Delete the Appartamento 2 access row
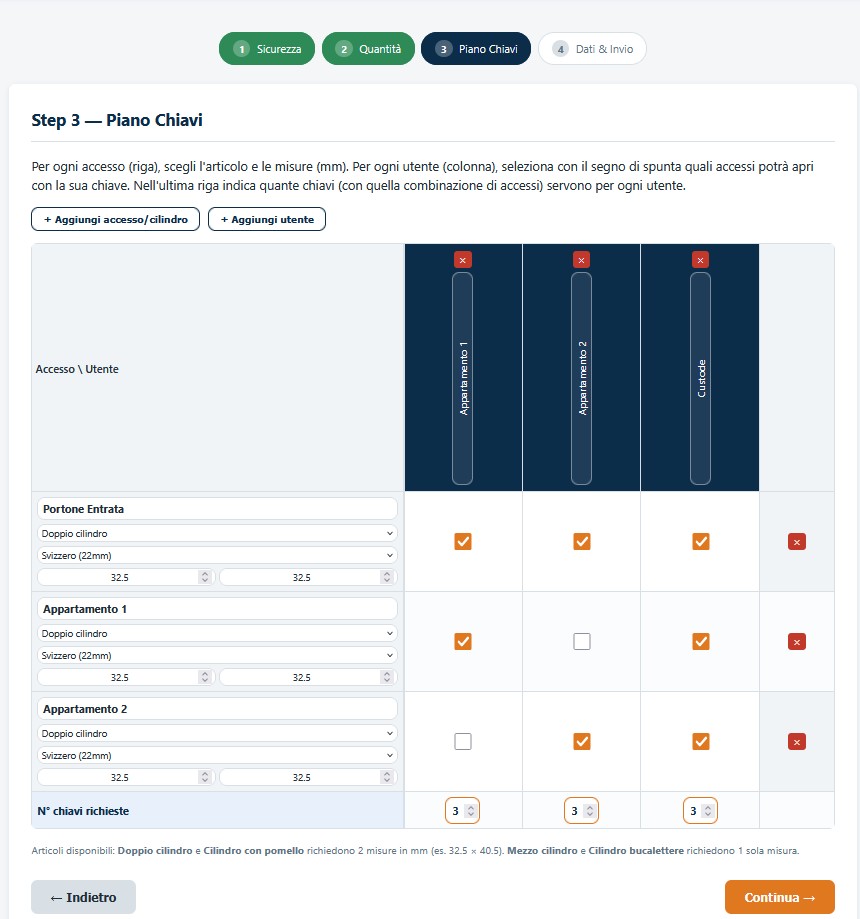The width and height of the screenshot is (860, 919). (797, 742)
